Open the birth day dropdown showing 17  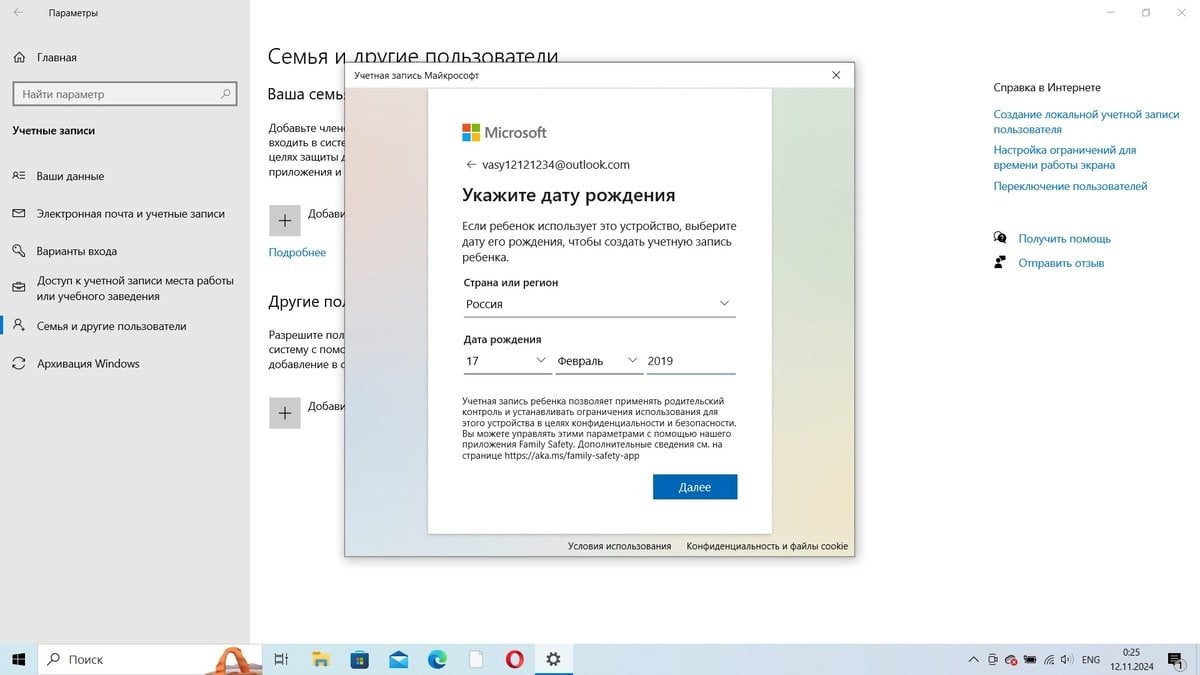(507, 360)
